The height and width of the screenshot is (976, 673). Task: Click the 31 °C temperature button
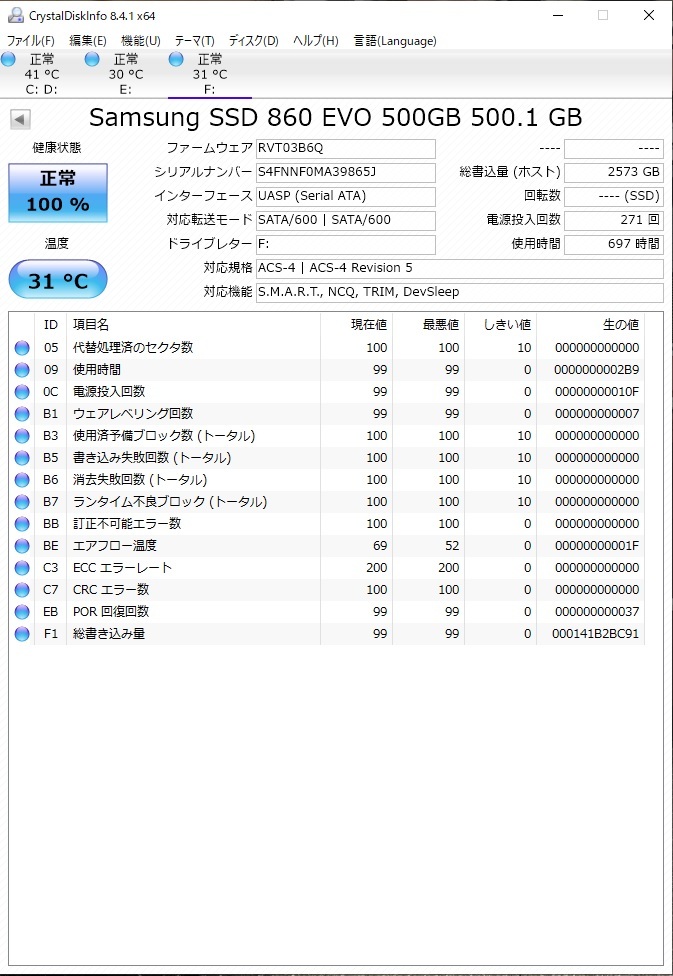(58, 279)
